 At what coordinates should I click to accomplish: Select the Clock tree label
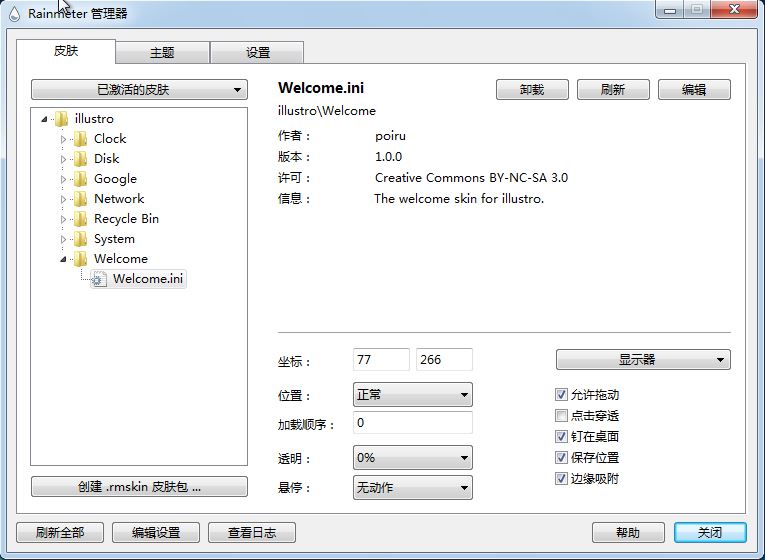[110, 139]
